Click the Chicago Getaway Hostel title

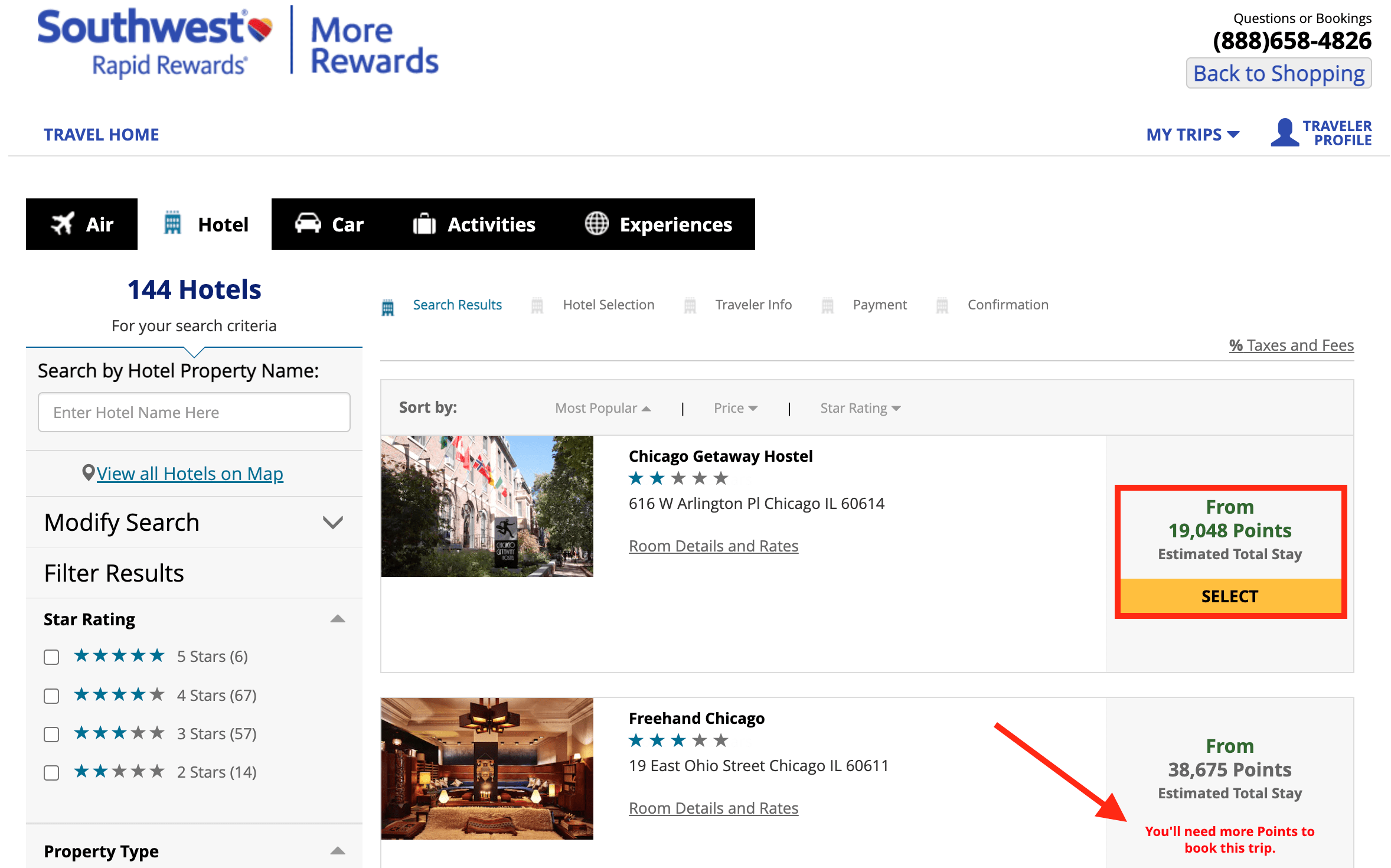click(720, 456)
